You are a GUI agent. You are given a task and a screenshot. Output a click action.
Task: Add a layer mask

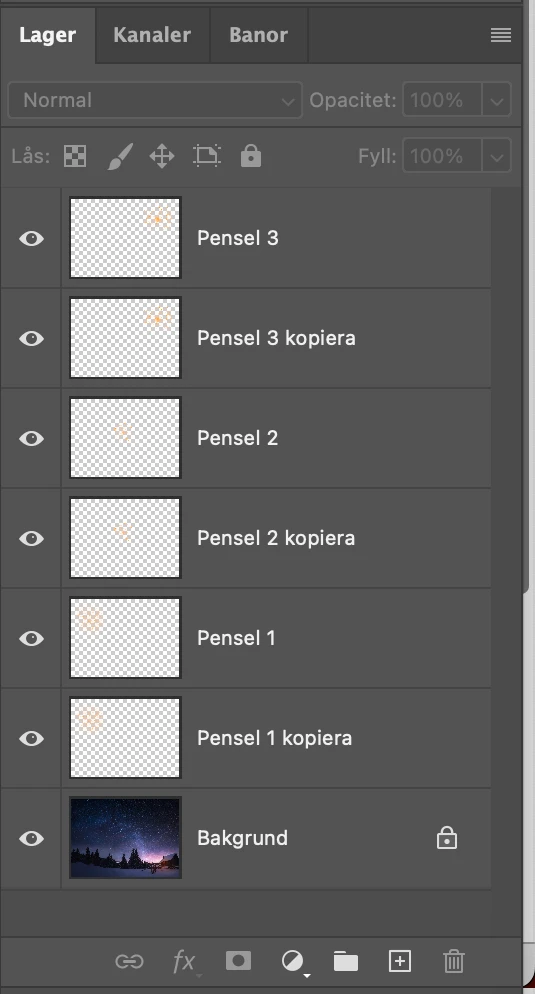[x=238, y=961]
